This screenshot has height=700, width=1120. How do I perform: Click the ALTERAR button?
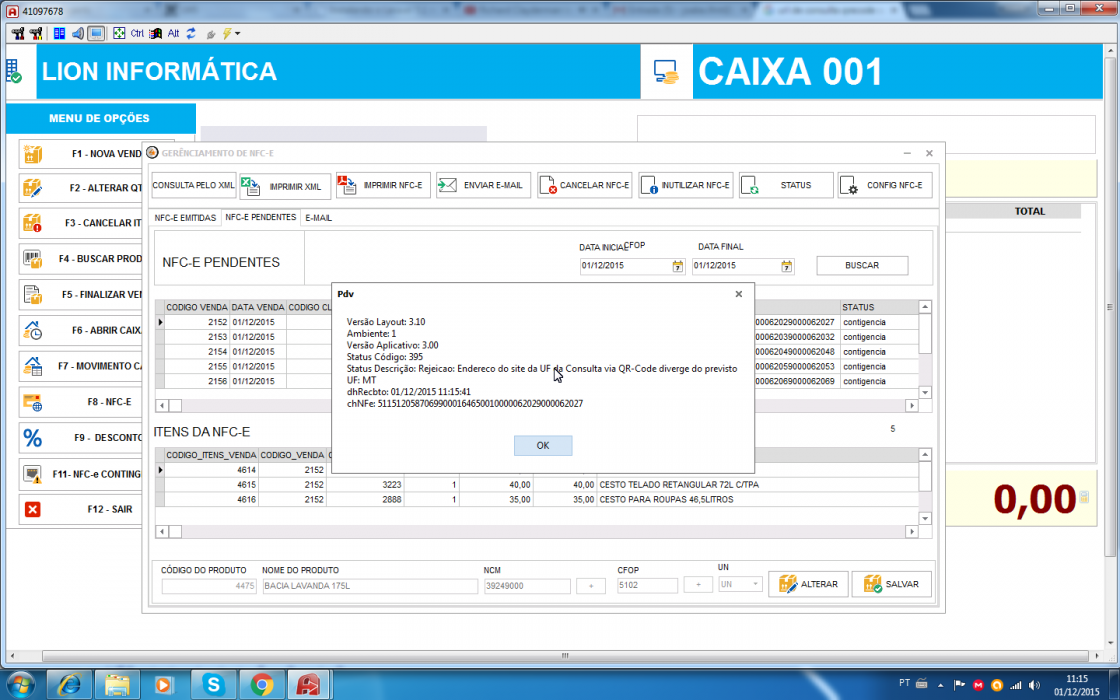pyautogui.click(x=809, y=584)
